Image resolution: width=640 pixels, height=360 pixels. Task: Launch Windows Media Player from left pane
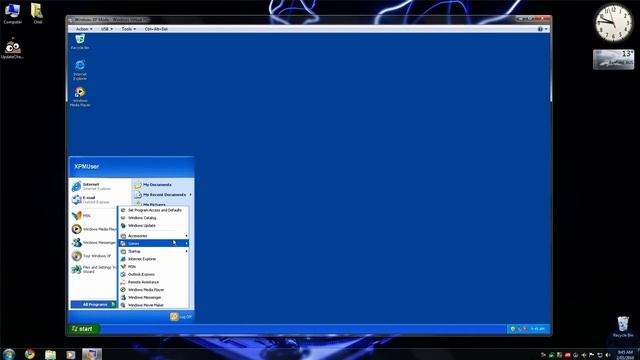coord(94,229)
